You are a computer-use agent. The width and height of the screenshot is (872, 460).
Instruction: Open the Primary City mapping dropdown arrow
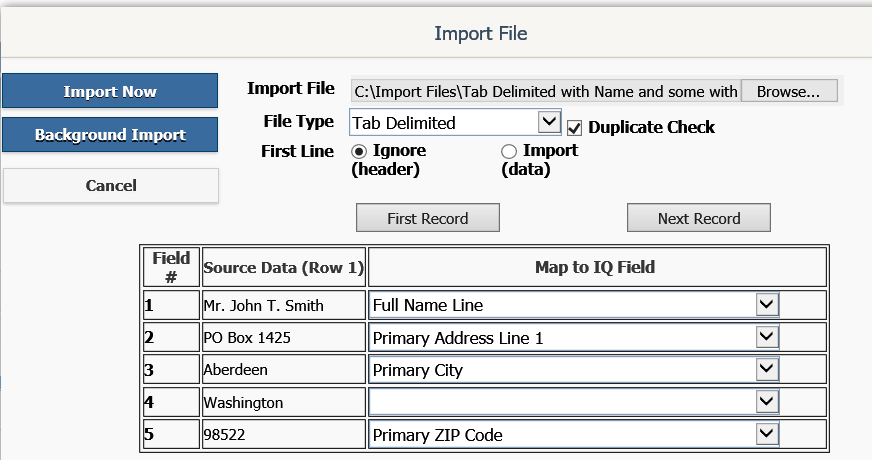[767, 369]
